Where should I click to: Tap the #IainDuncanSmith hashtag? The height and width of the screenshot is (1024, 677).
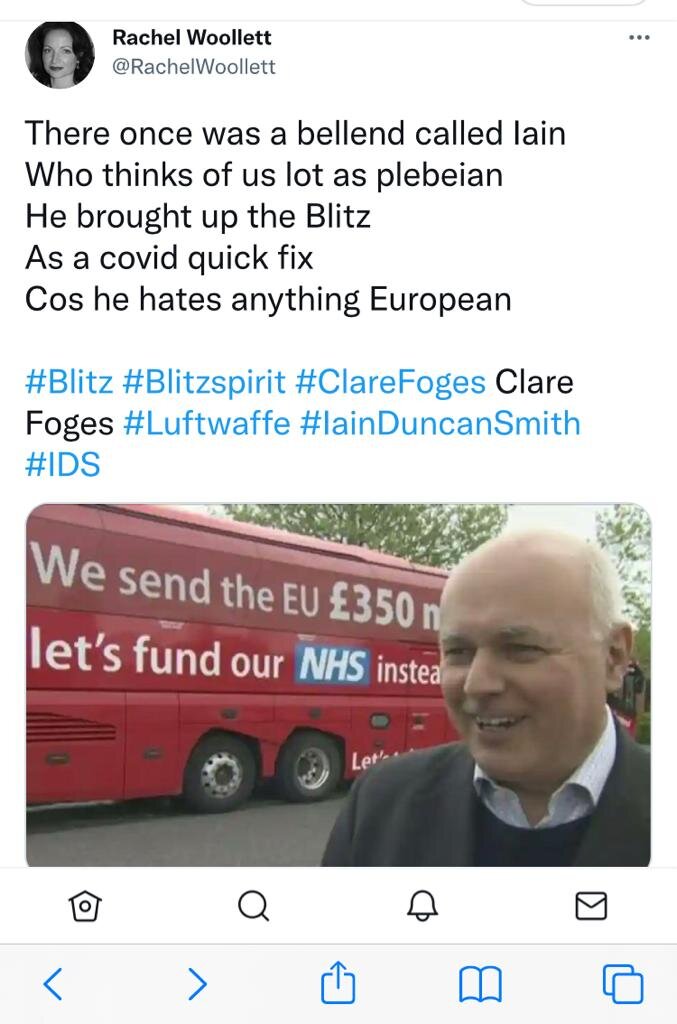pyautogui.click(x=440, y=423)
